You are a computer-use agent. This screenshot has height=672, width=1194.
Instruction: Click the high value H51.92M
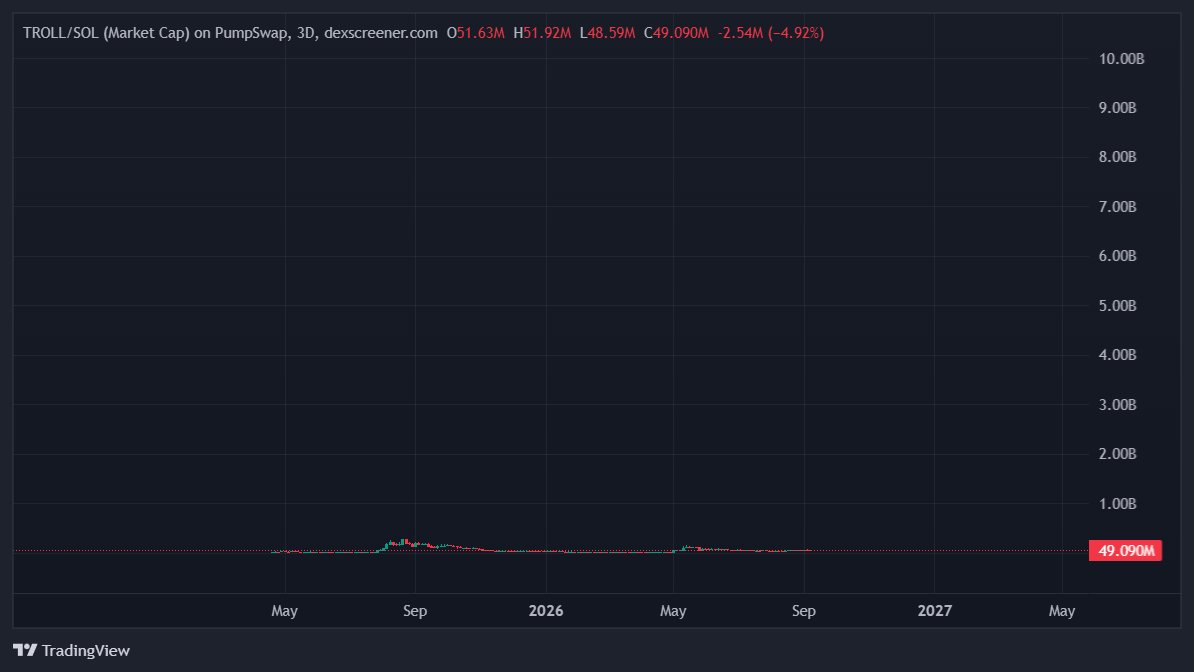point(542,33)
